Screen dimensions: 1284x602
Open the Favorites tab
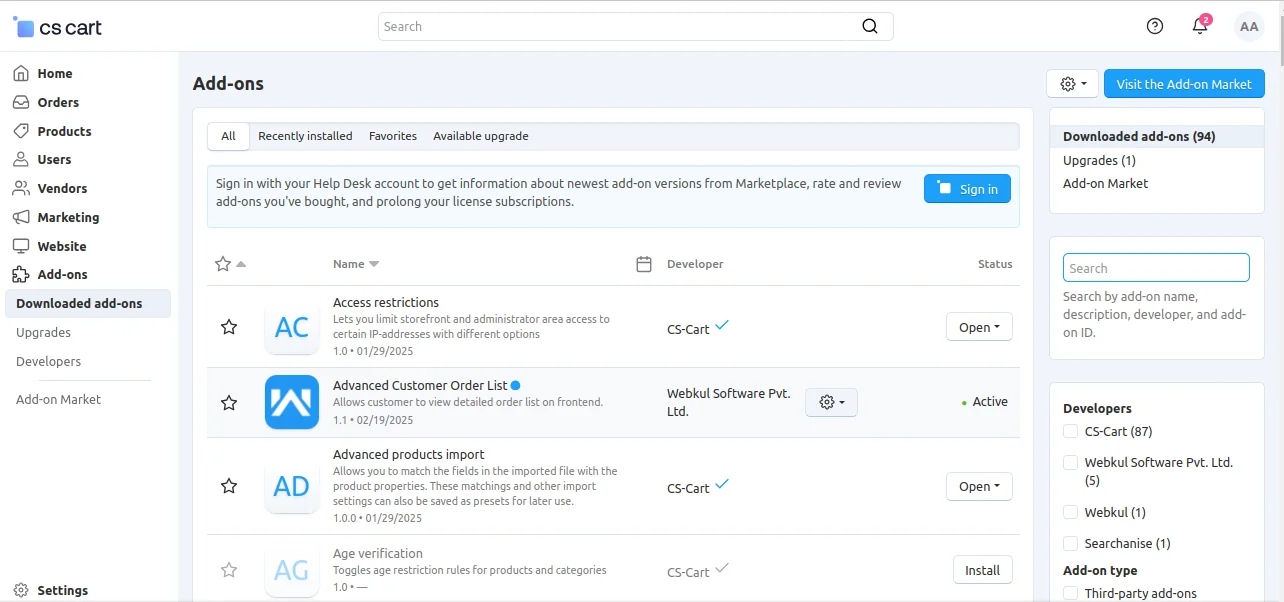click(x=392, y=136)
